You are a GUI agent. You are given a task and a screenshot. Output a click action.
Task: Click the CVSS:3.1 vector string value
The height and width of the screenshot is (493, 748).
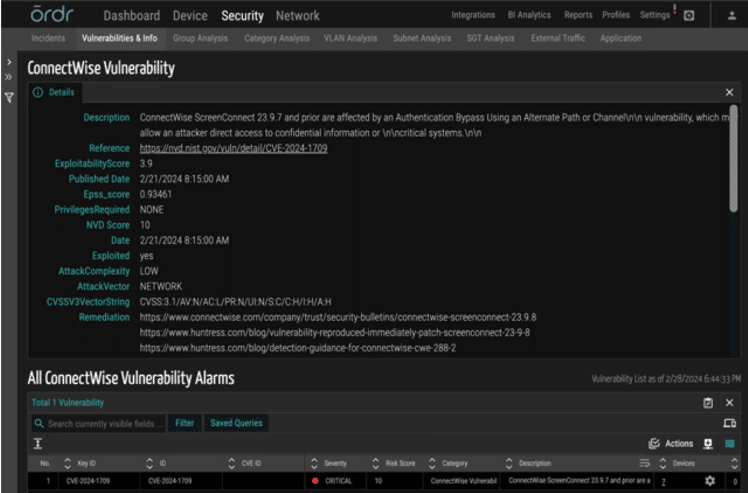[x=235, y=302]
